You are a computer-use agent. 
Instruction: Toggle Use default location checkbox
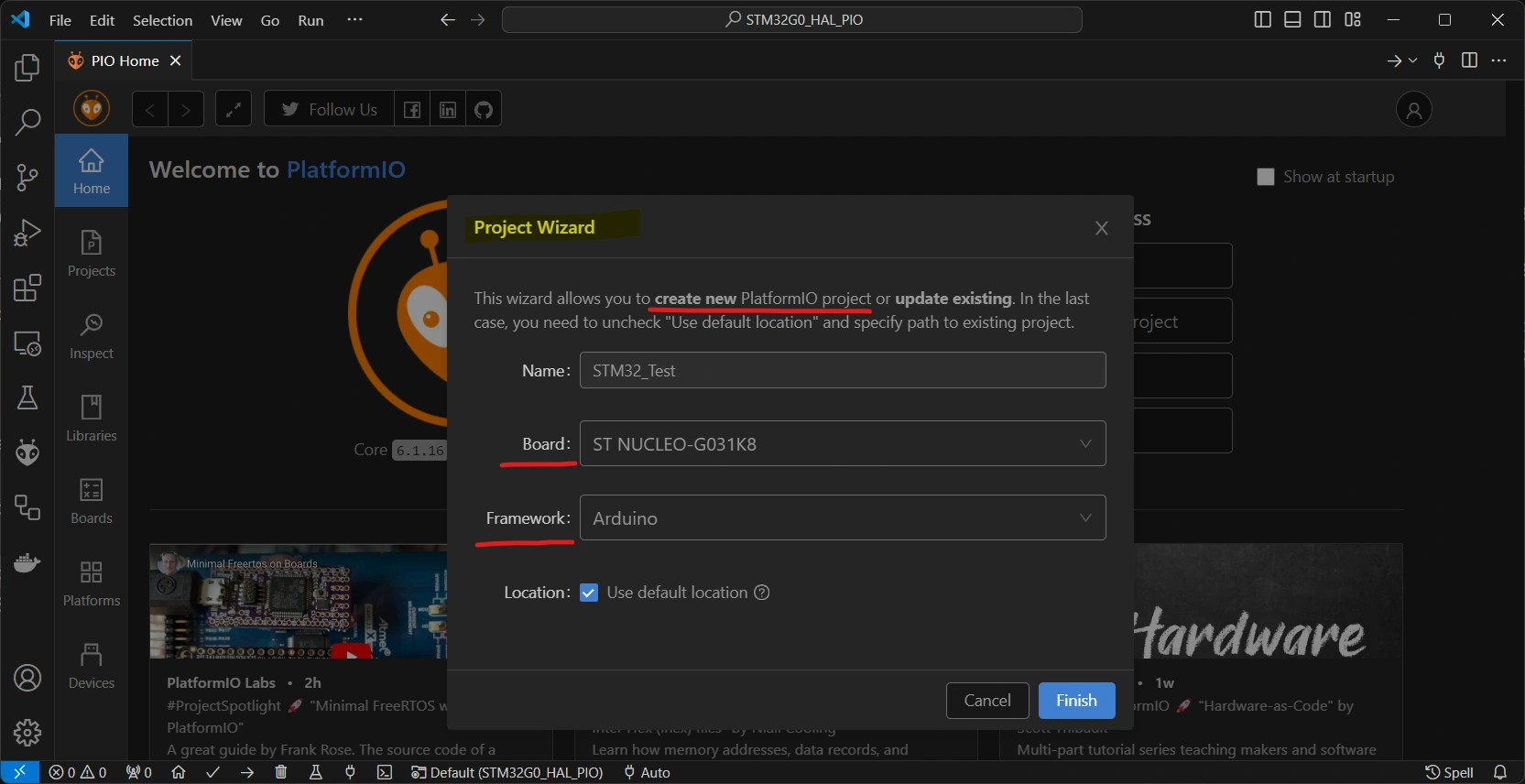589,593
